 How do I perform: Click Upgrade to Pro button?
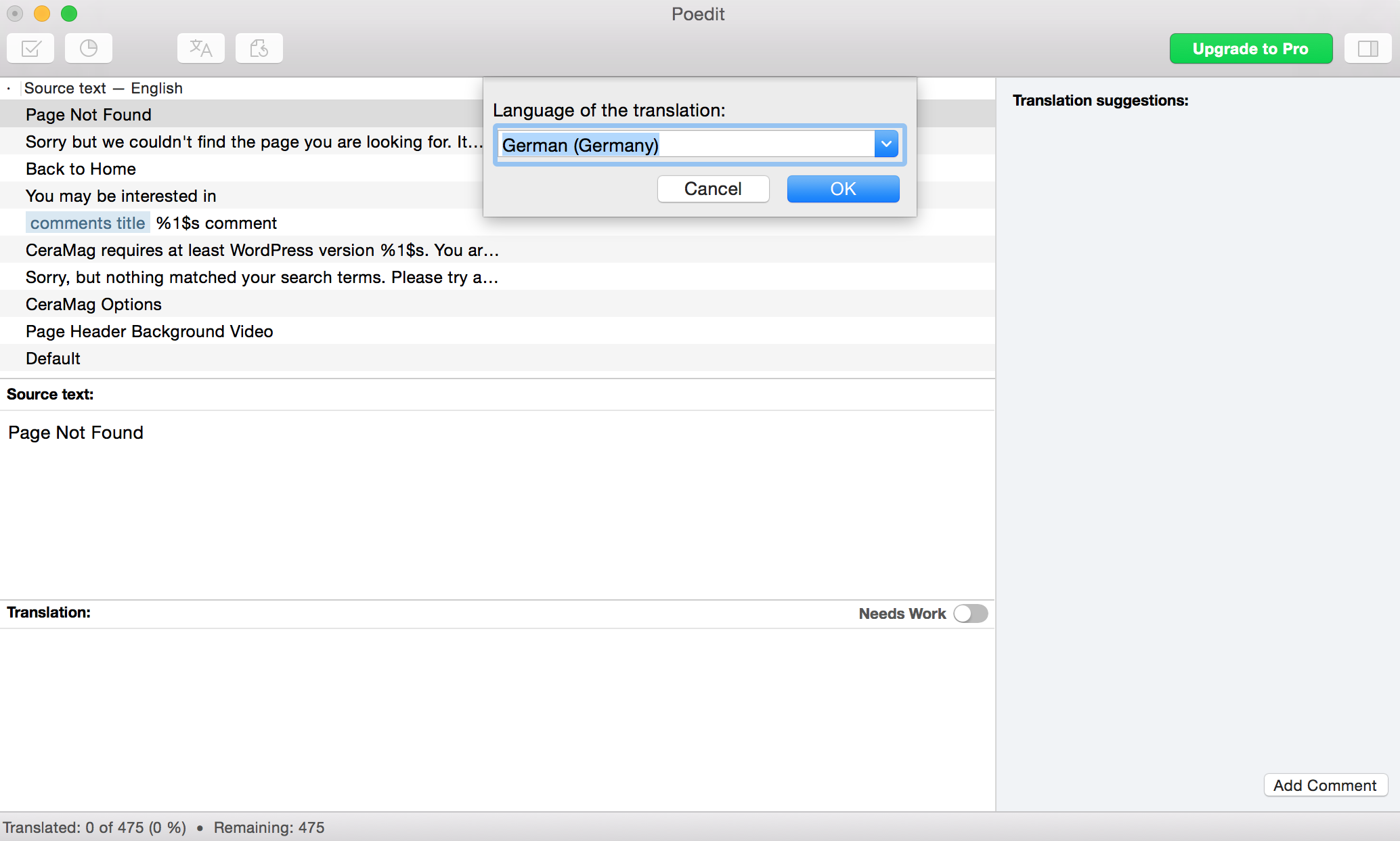tap(1250, 49)
